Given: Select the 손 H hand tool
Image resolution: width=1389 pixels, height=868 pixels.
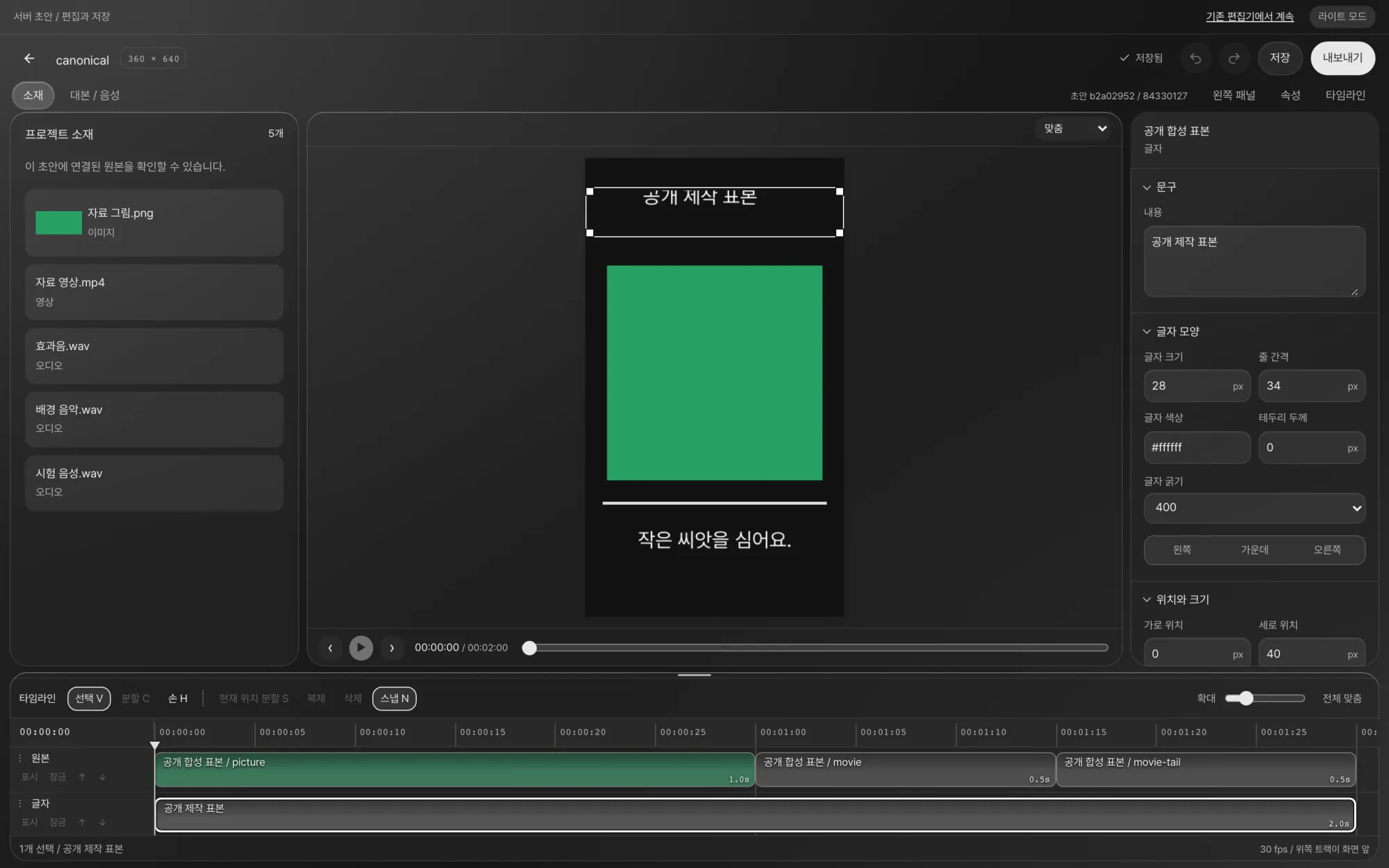Looking at the screenshot, I should 178,699.
